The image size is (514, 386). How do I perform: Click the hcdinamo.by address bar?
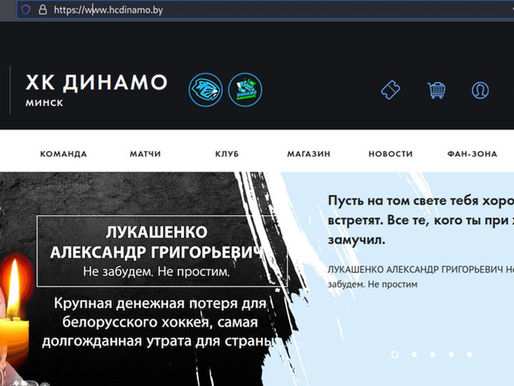click(x=265, y=10)
